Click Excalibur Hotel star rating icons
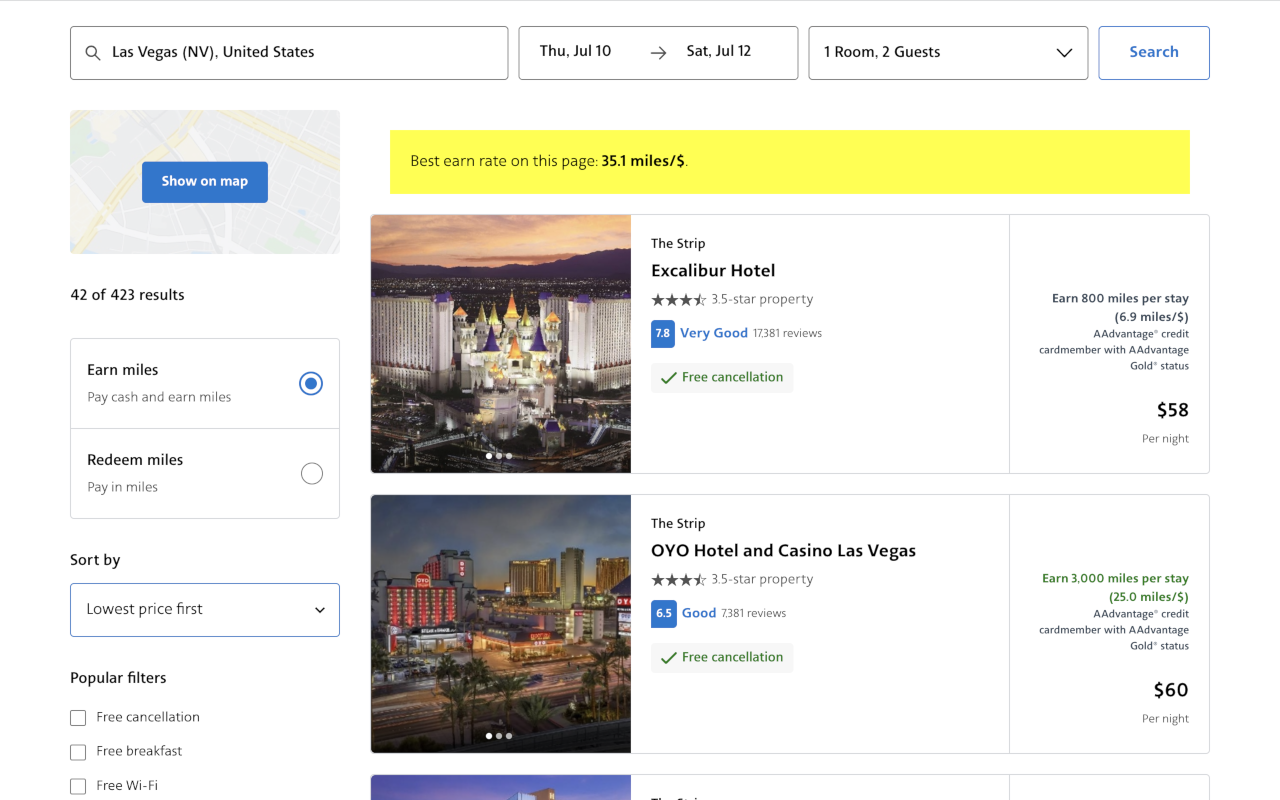This screenshot has height=800, width=1280. 679,299
